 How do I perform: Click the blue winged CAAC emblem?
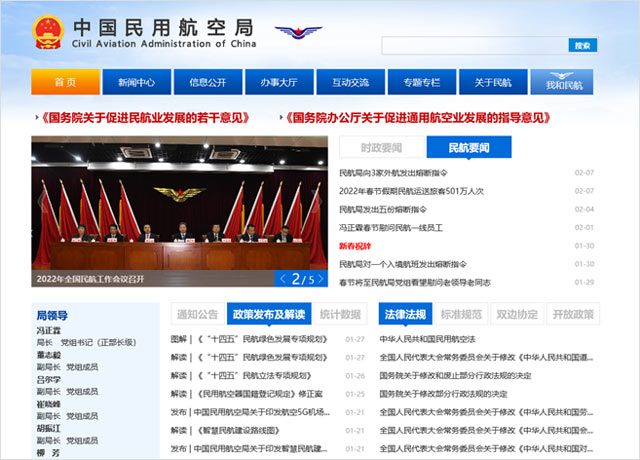[x=298, y=32]
